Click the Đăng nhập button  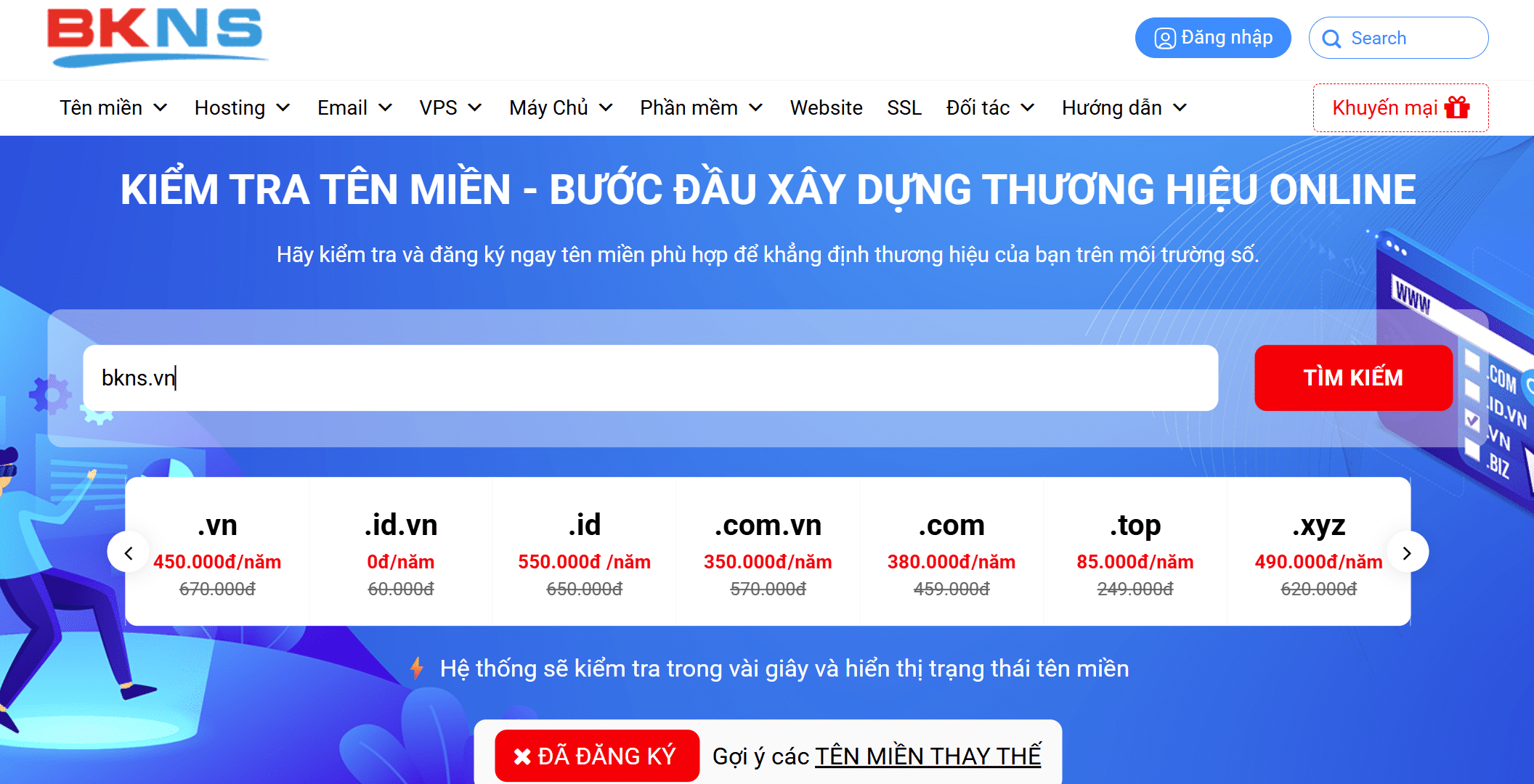click(1213, 37)
